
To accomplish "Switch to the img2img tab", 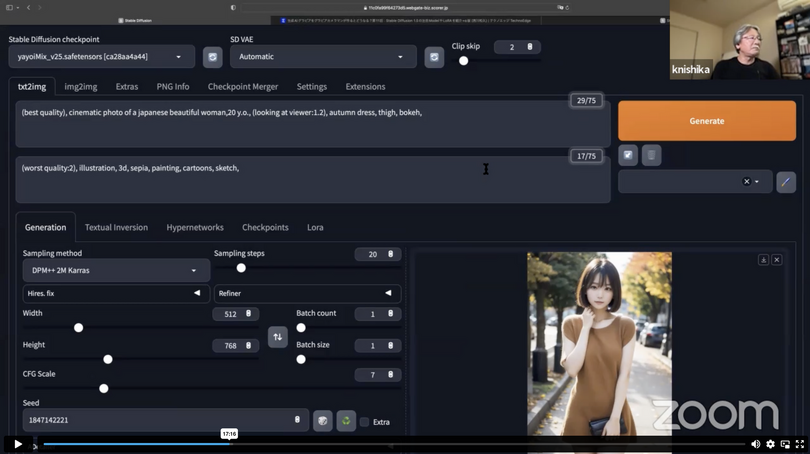I will pyautogui.click(x=81, y=87).
